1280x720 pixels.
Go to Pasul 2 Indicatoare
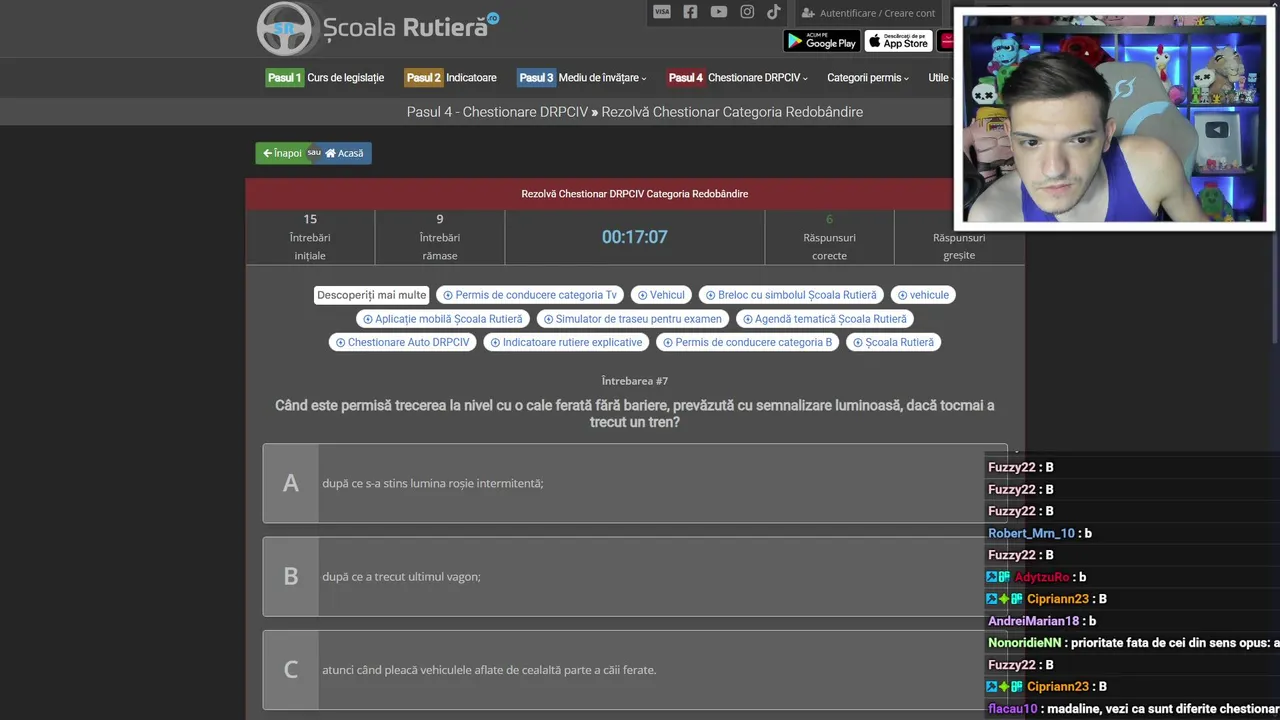[450, 78]
